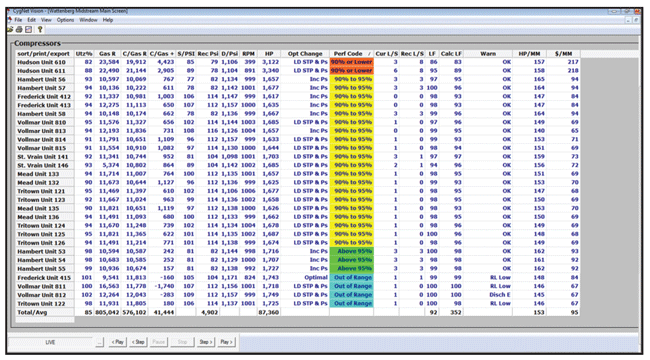Click 'Out of Range' cell for Frederick Unit 415
This screenshot has height=360, width=650.
pyautogui.click(x=352, y=277)
